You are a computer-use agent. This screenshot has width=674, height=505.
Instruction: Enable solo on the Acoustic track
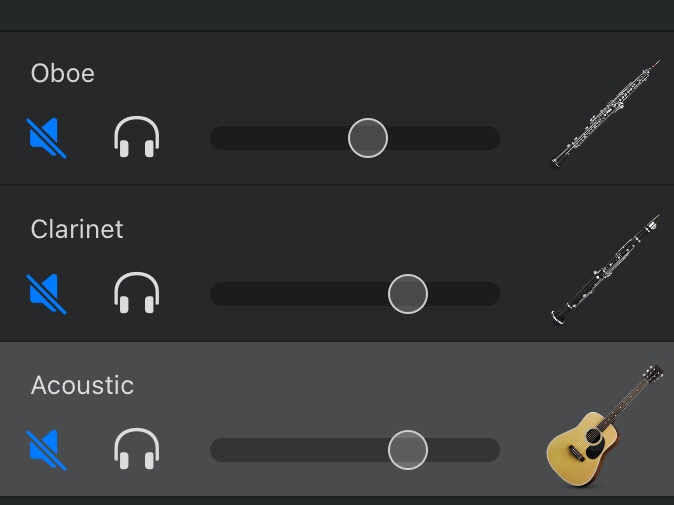click(137, 450)
